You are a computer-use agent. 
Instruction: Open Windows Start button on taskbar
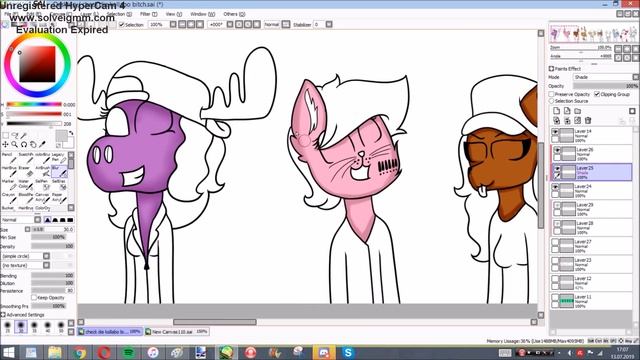9,353
